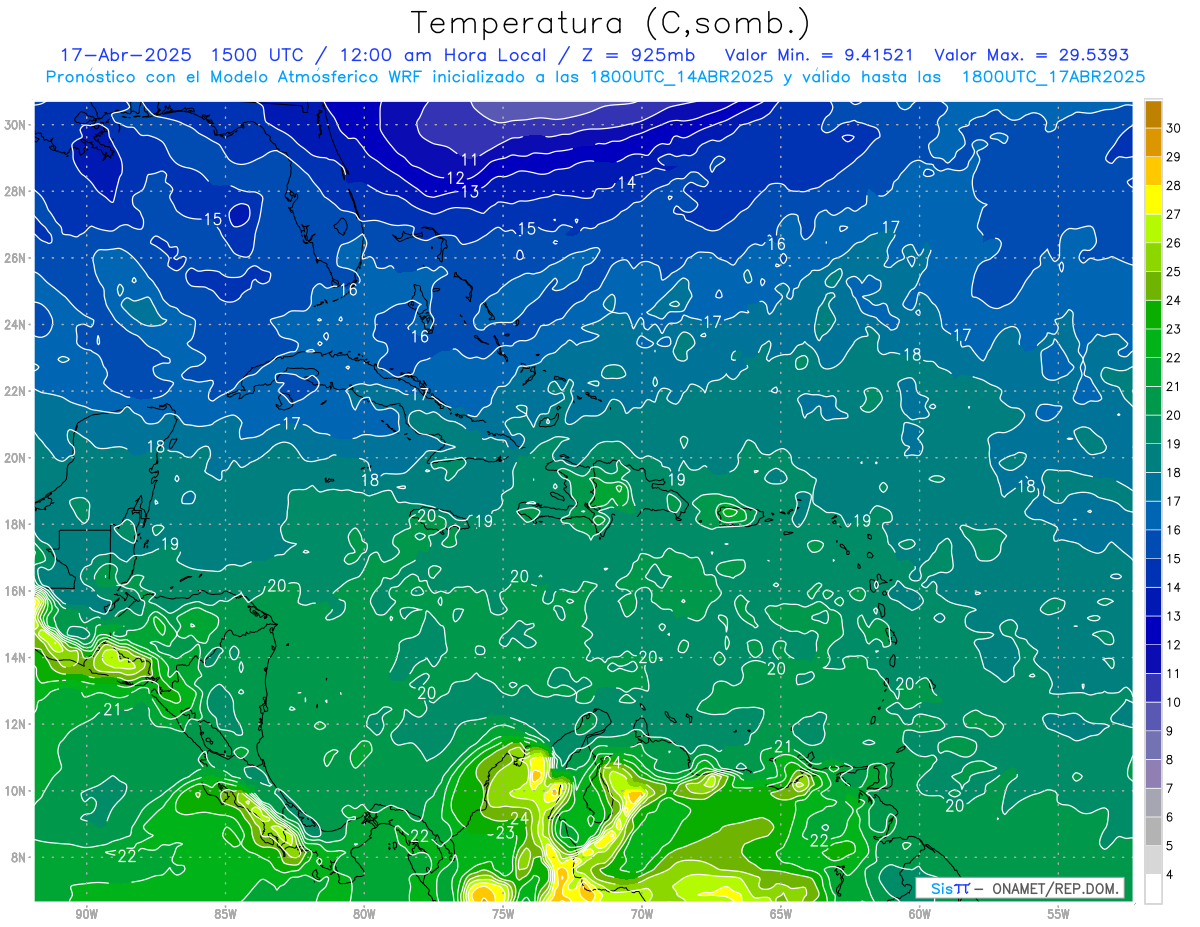
Task: Select the '30N' latitude axis label
Action: [15, 125]
